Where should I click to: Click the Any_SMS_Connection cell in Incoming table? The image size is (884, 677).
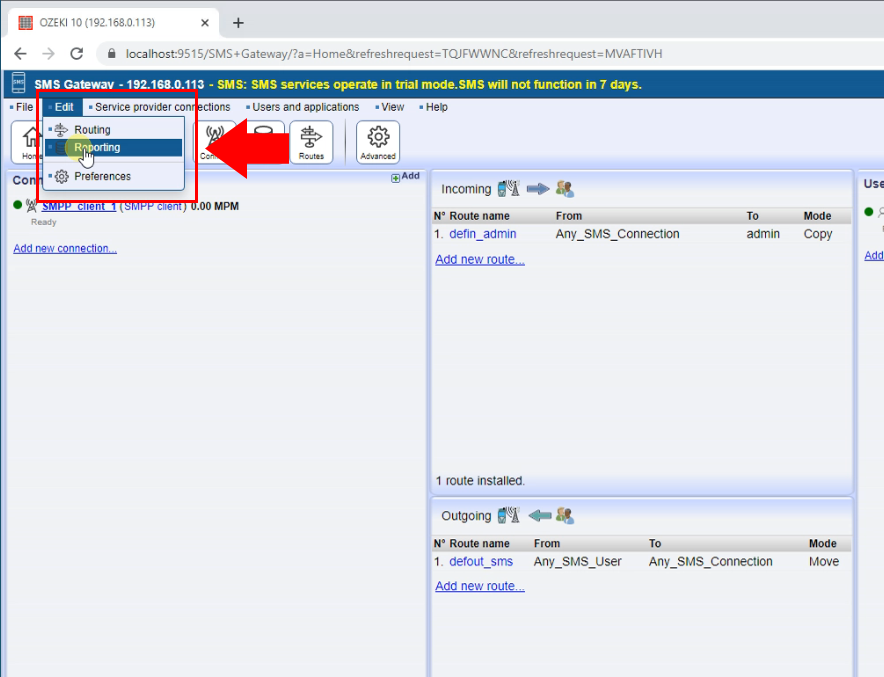617,234
